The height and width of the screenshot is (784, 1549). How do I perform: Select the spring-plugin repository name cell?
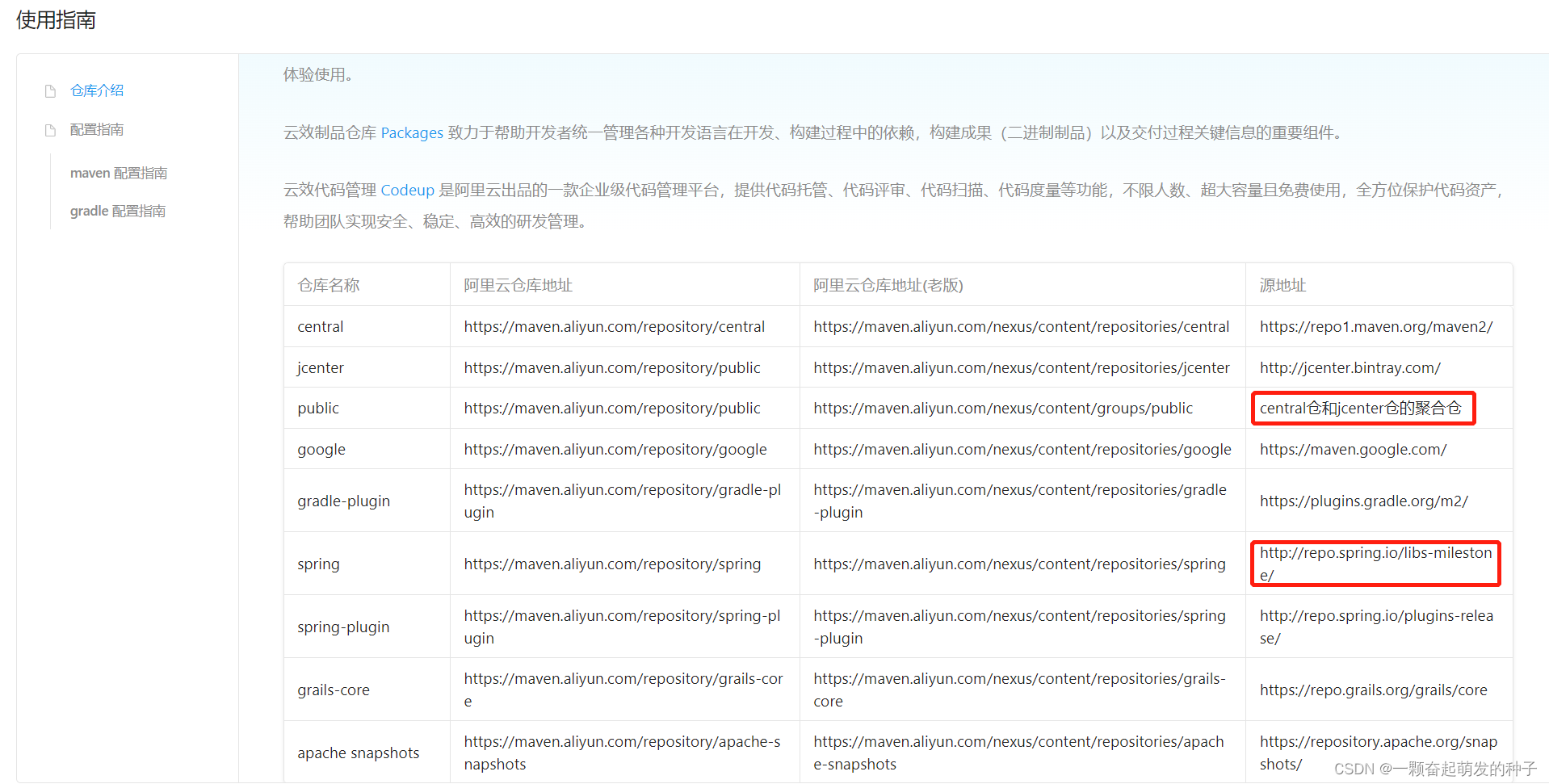click(x=343, y=627)
